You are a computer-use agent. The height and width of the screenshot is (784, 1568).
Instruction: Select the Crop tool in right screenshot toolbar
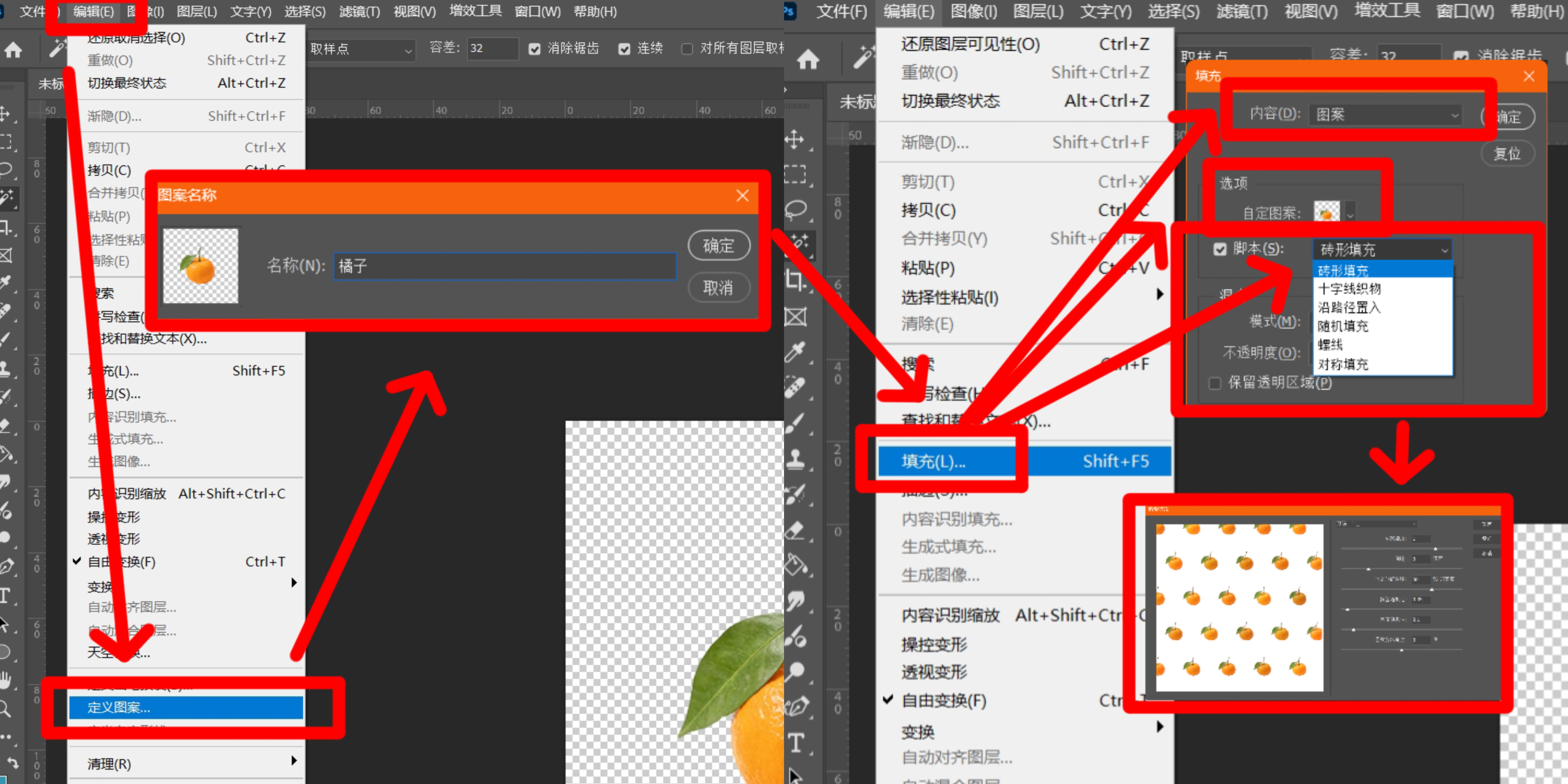pos(795,281)
